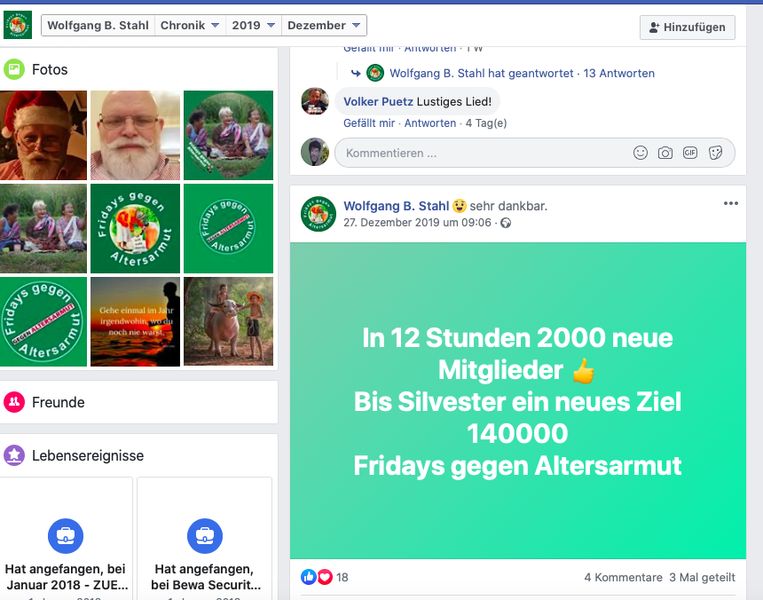Insert an emoji in the comment box

tap(640, 153)
